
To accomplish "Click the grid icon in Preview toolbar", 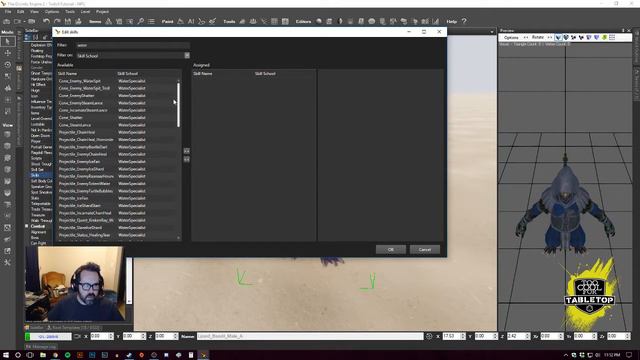I will coord(612,38).
